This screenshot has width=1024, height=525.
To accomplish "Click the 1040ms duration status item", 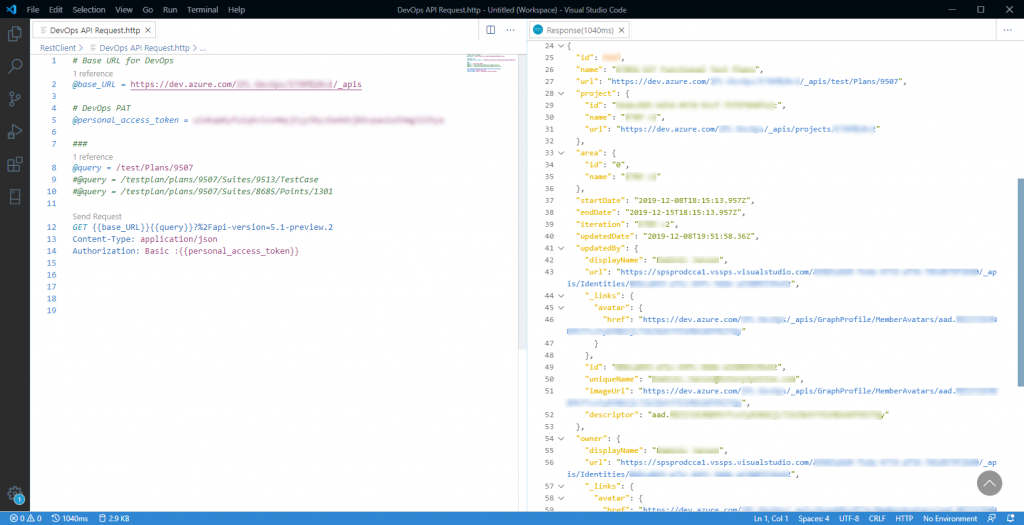I will tap(70, 518).
